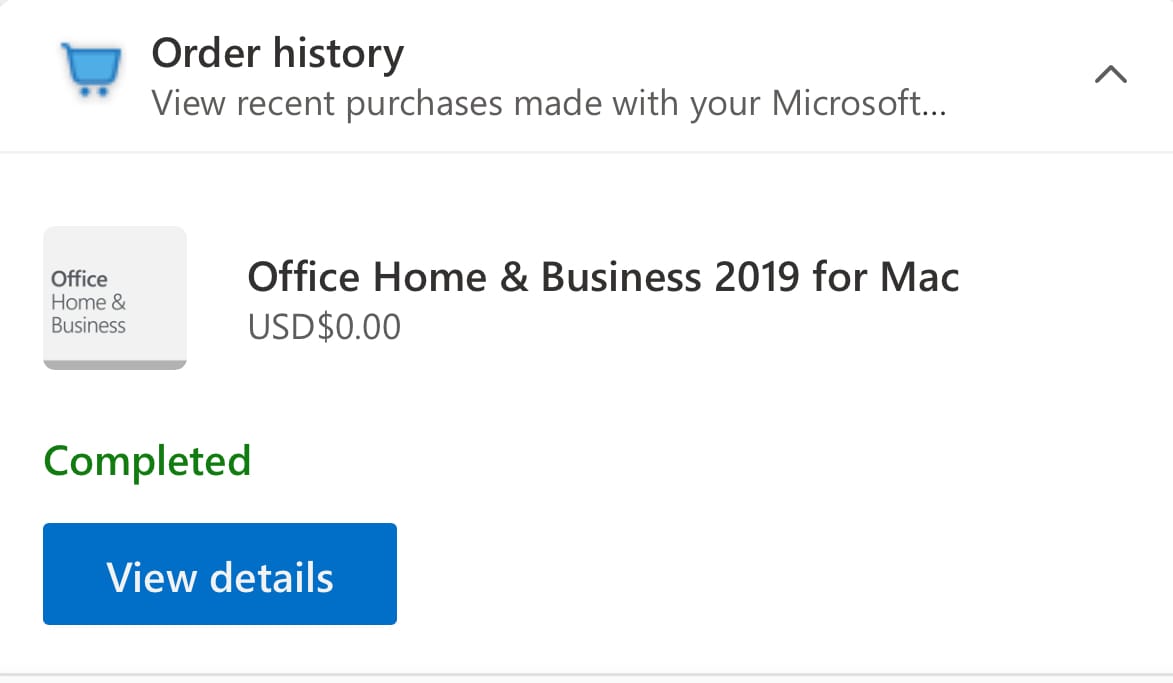Click the gray strip under the product tile

tap(115, 364)
